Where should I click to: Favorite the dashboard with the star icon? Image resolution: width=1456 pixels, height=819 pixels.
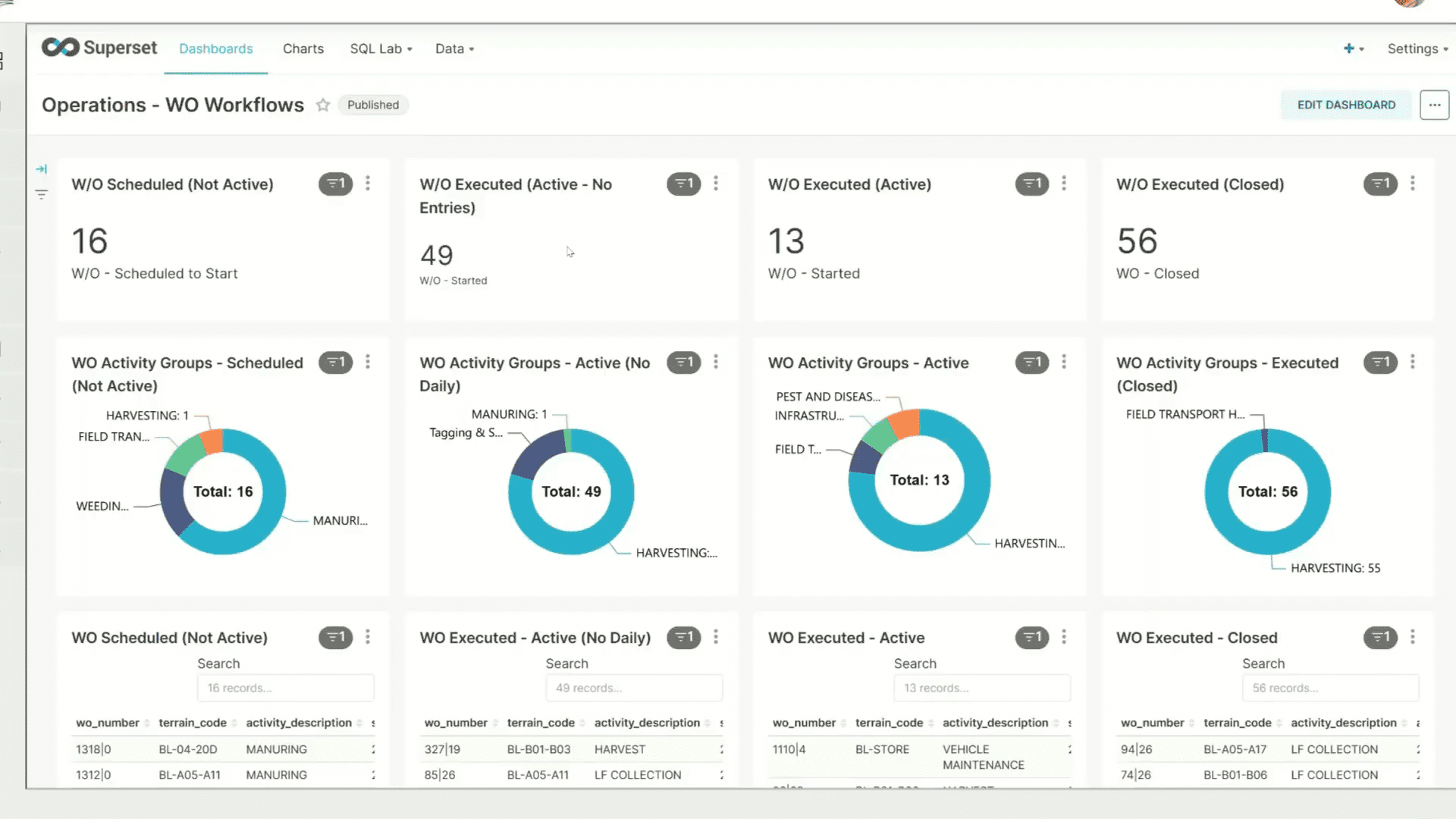323,105
